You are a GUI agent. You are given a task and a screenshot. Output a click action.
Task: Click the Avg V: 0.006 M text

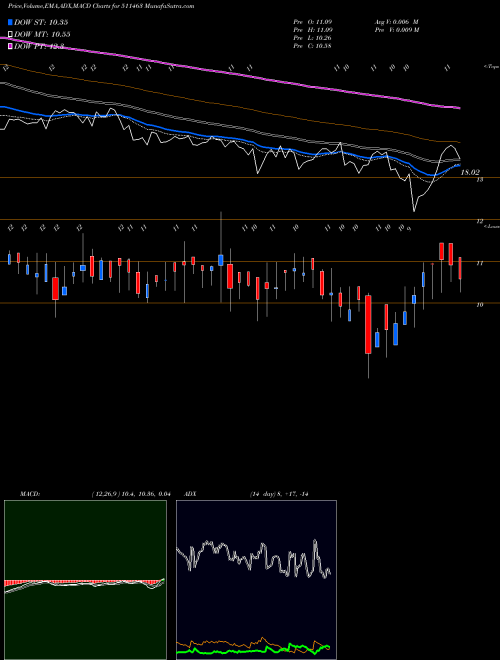tap(396, 22)
